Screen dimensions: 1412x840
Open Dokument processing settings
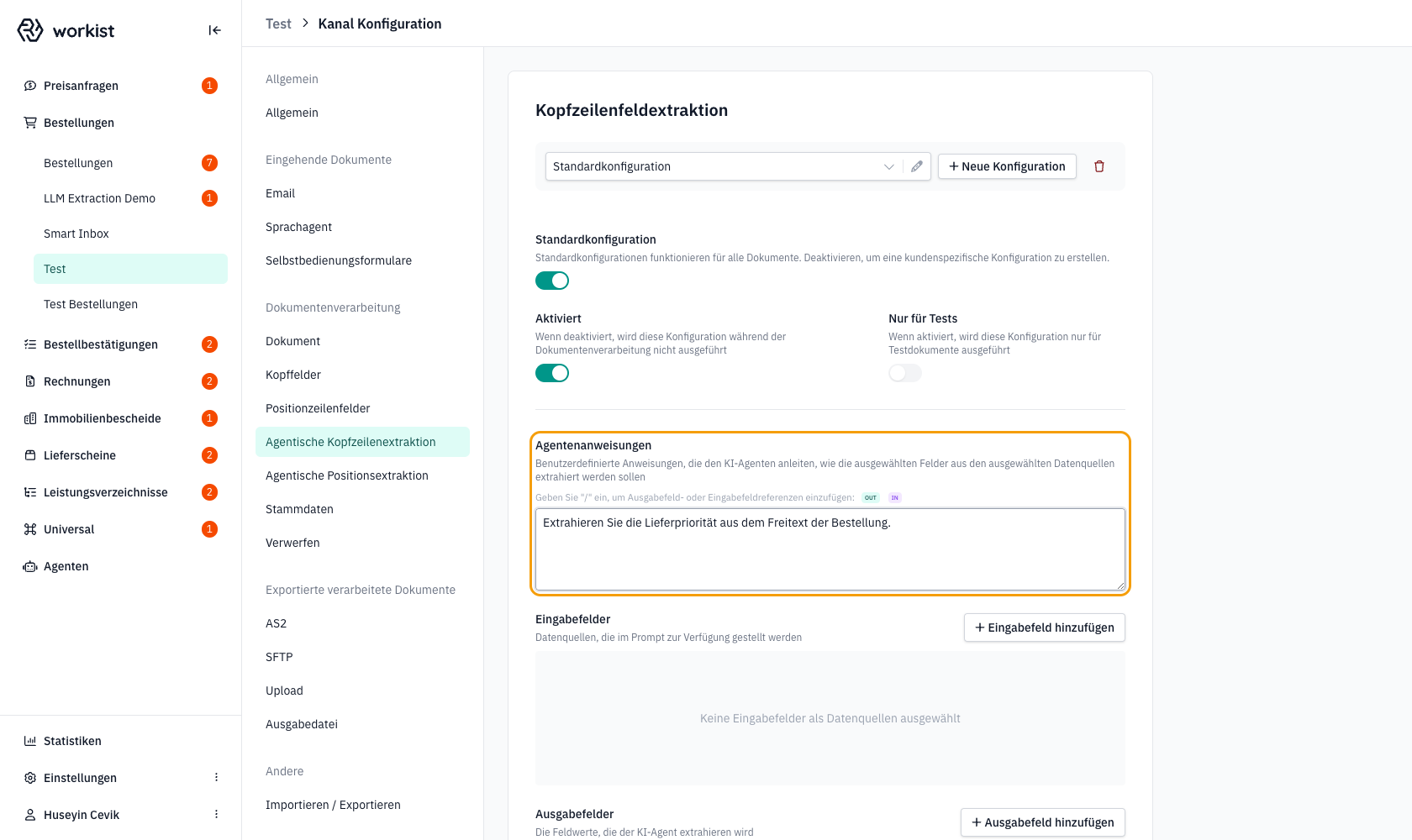[292, 341]
